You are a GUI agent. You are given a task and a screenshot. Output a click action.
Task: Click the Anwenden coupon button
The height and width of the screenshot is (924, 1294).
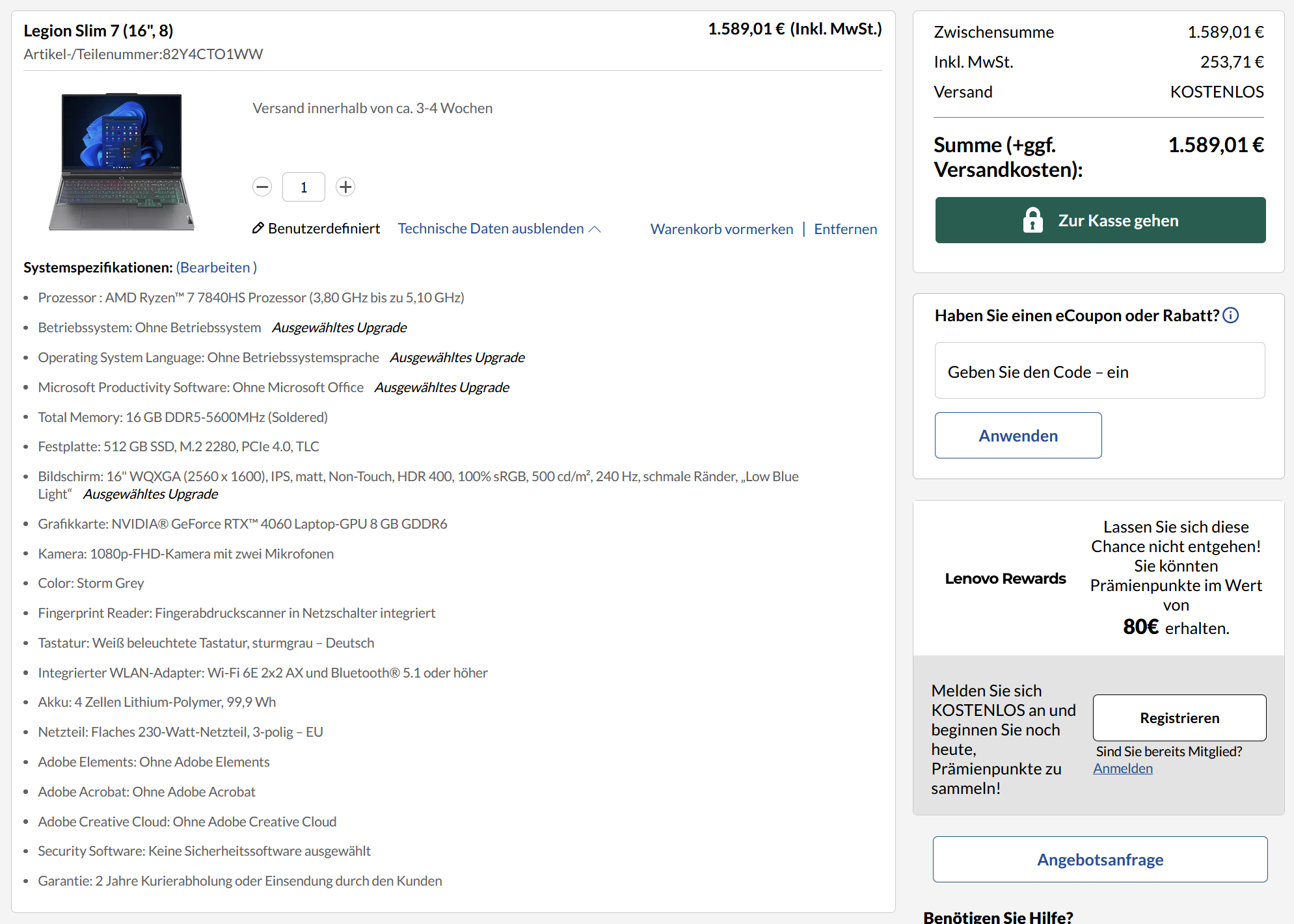click(x=1018, y=435)
